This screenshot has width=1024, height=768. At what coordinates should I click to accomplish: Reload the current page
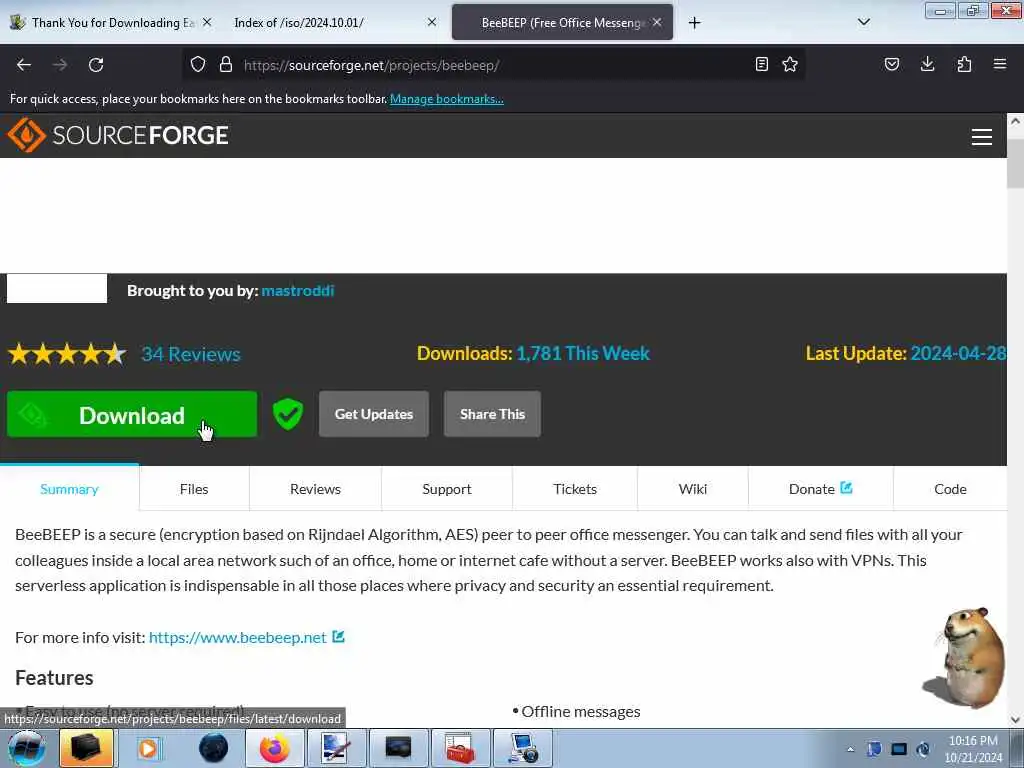96,65
